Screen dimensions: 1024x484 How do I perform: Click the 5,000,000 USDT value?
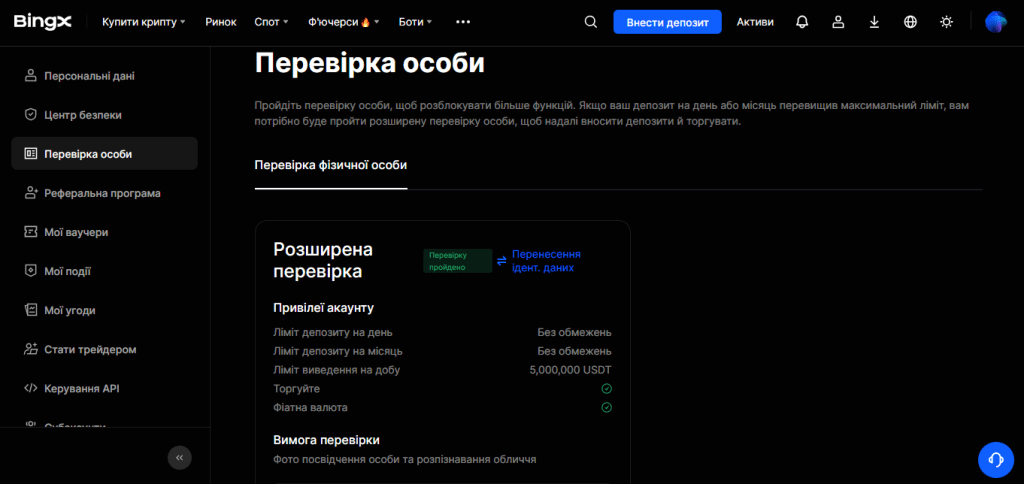tap(571, 370)
